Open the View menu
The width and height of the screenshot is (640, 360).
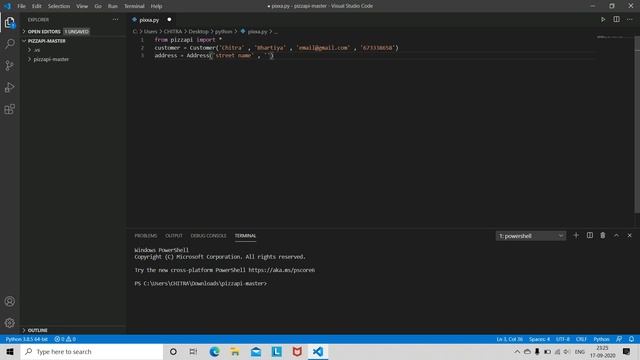click(x=82, y=6)
